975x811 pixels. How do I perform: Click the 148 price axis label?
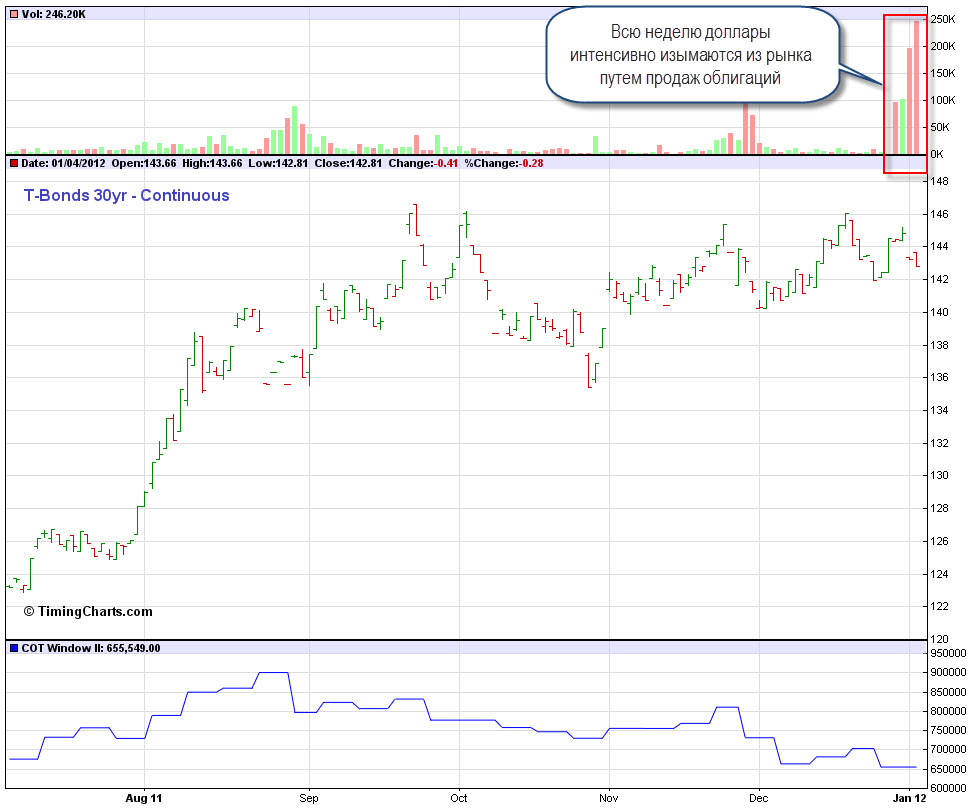939,181
